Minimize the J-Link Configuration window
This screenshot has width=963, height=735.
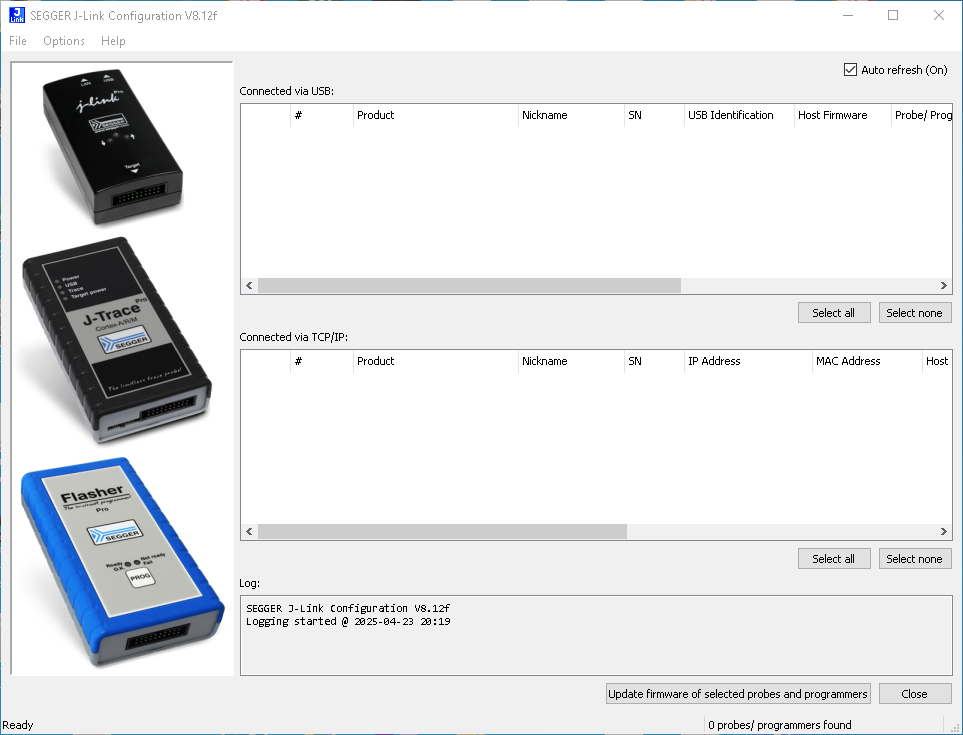pos(848,15)
